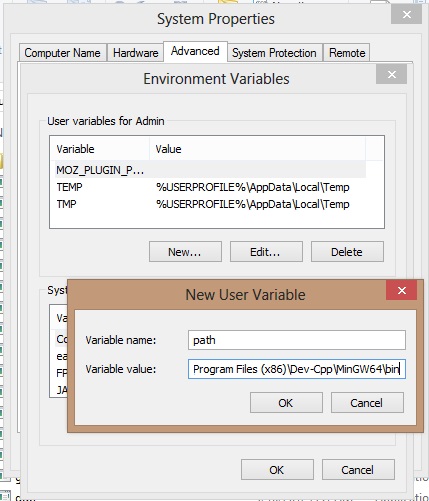Close the New User Variable dialog
The width and height of the screenshot is (429, 501).
(402, 290)
